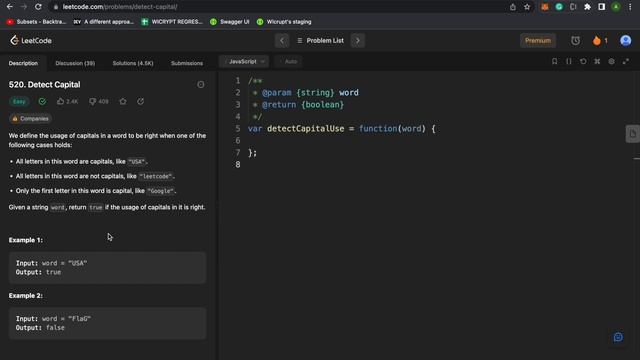This screenshot has width=640, height=360.
Task: Add problem to favorites star
Action: 123,101
